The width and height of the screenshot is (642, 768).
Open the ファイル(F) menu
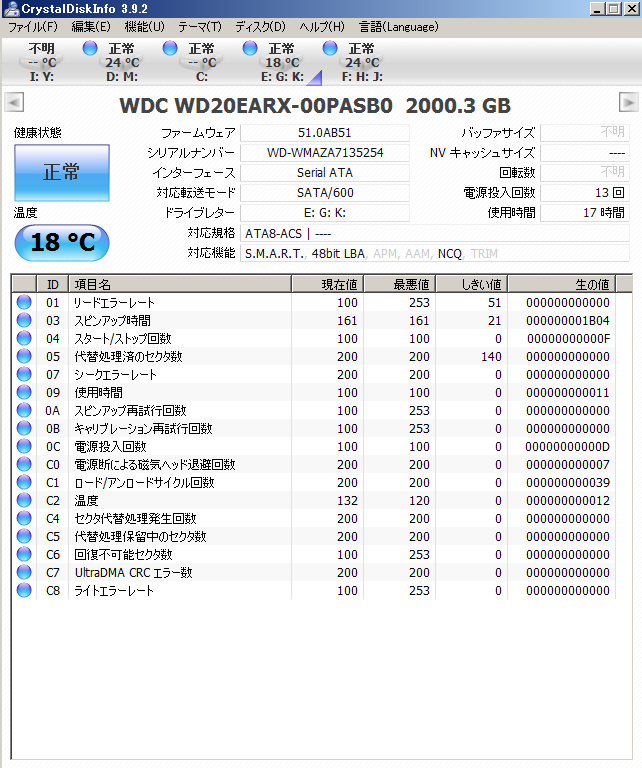[x=33, y=26]
